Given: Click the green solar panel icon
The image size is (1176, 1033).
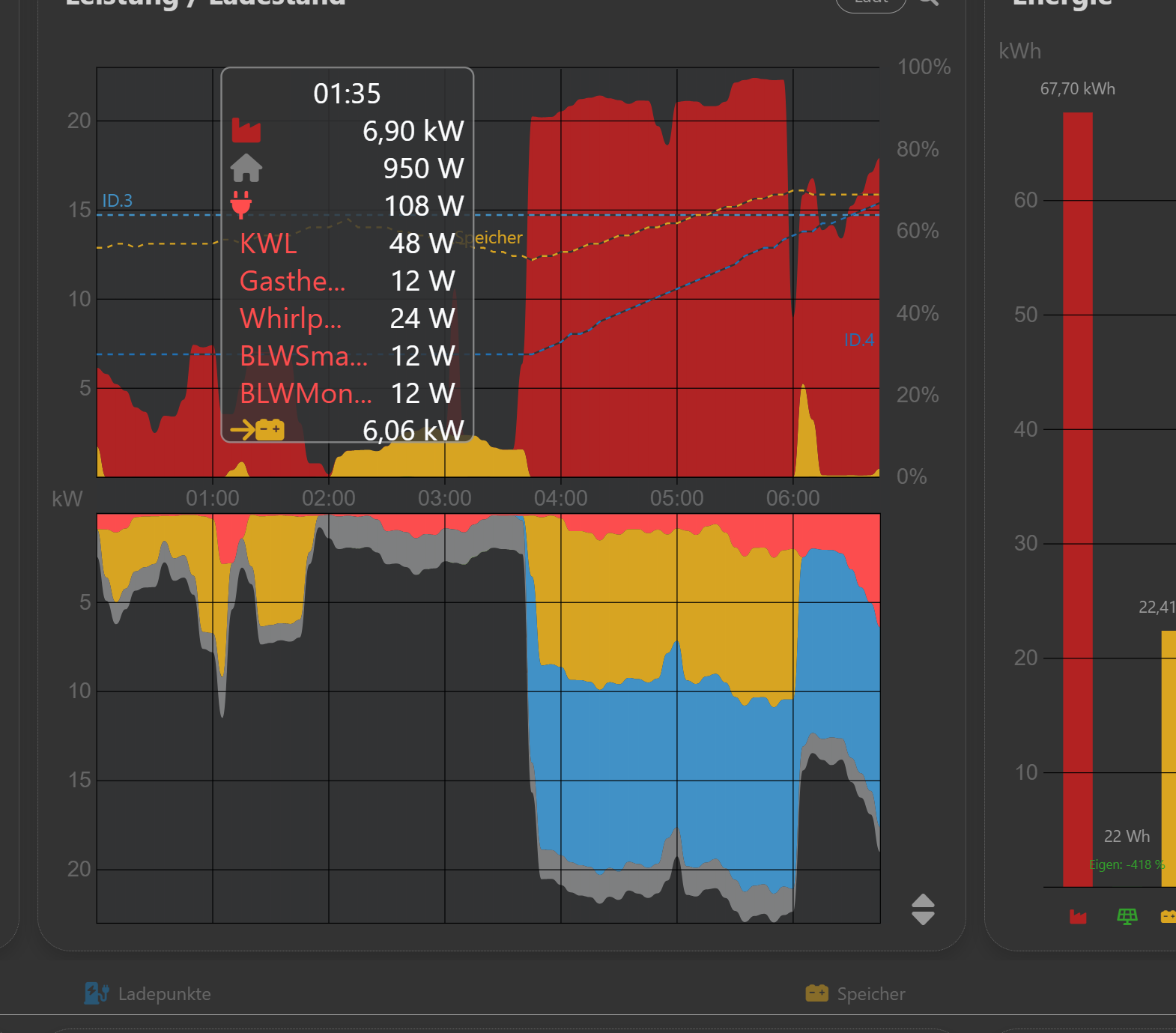Looking at the screenshot, I should [1127, 916].
